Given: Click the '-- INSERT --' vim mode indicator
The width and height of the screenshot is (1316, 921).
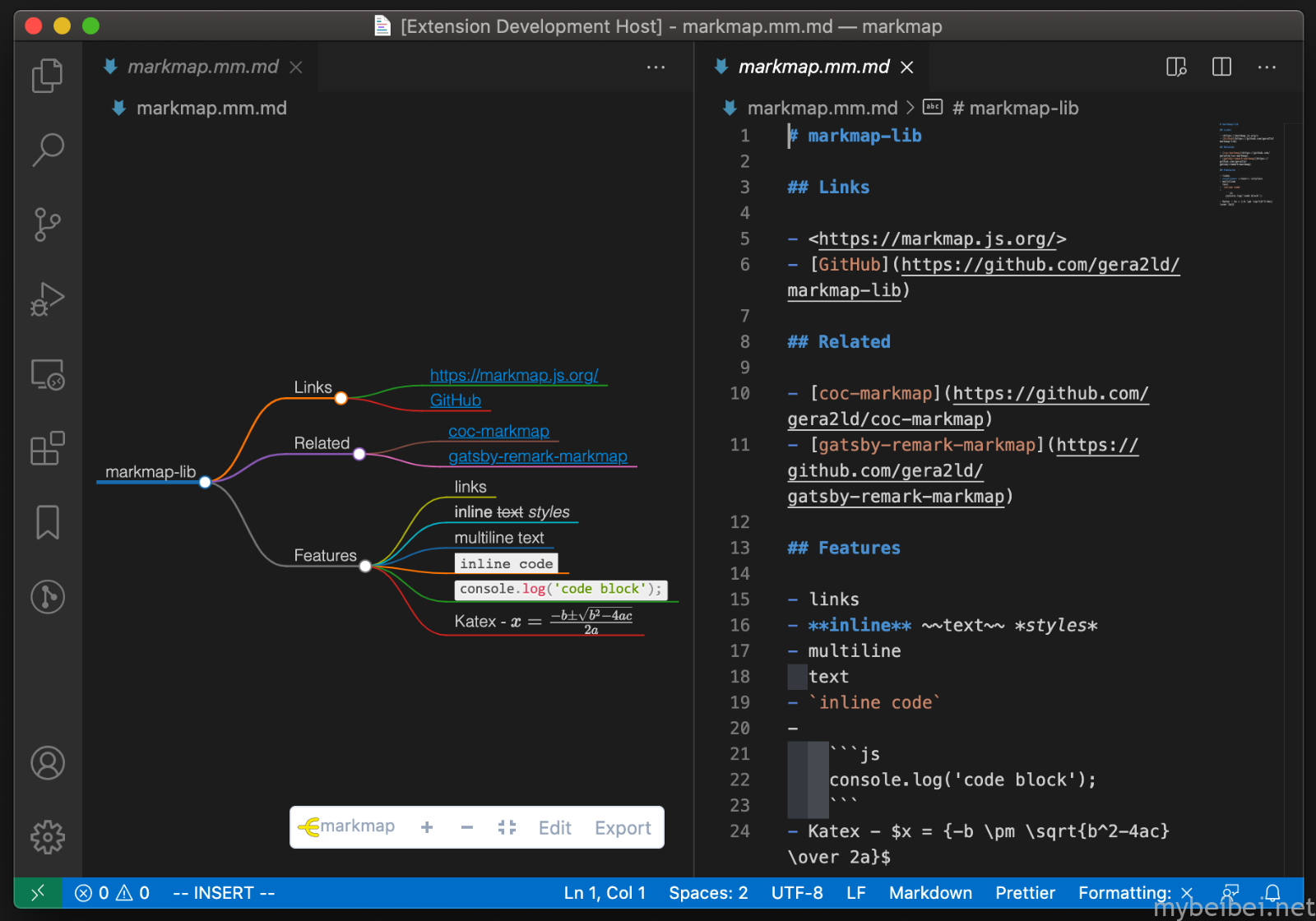Looking at the screenshot, I should click(x=224, y=893).
